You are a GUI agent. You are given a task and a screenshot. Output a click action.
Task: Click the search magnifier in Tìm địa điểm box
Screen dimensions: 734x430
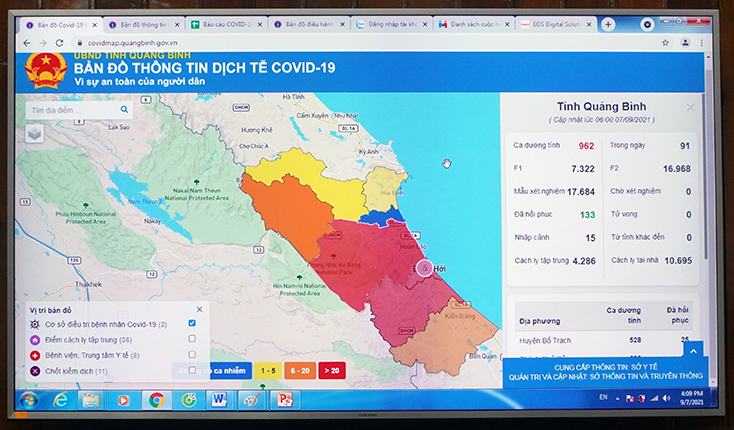pyautogui.click(x=124, y=109)
